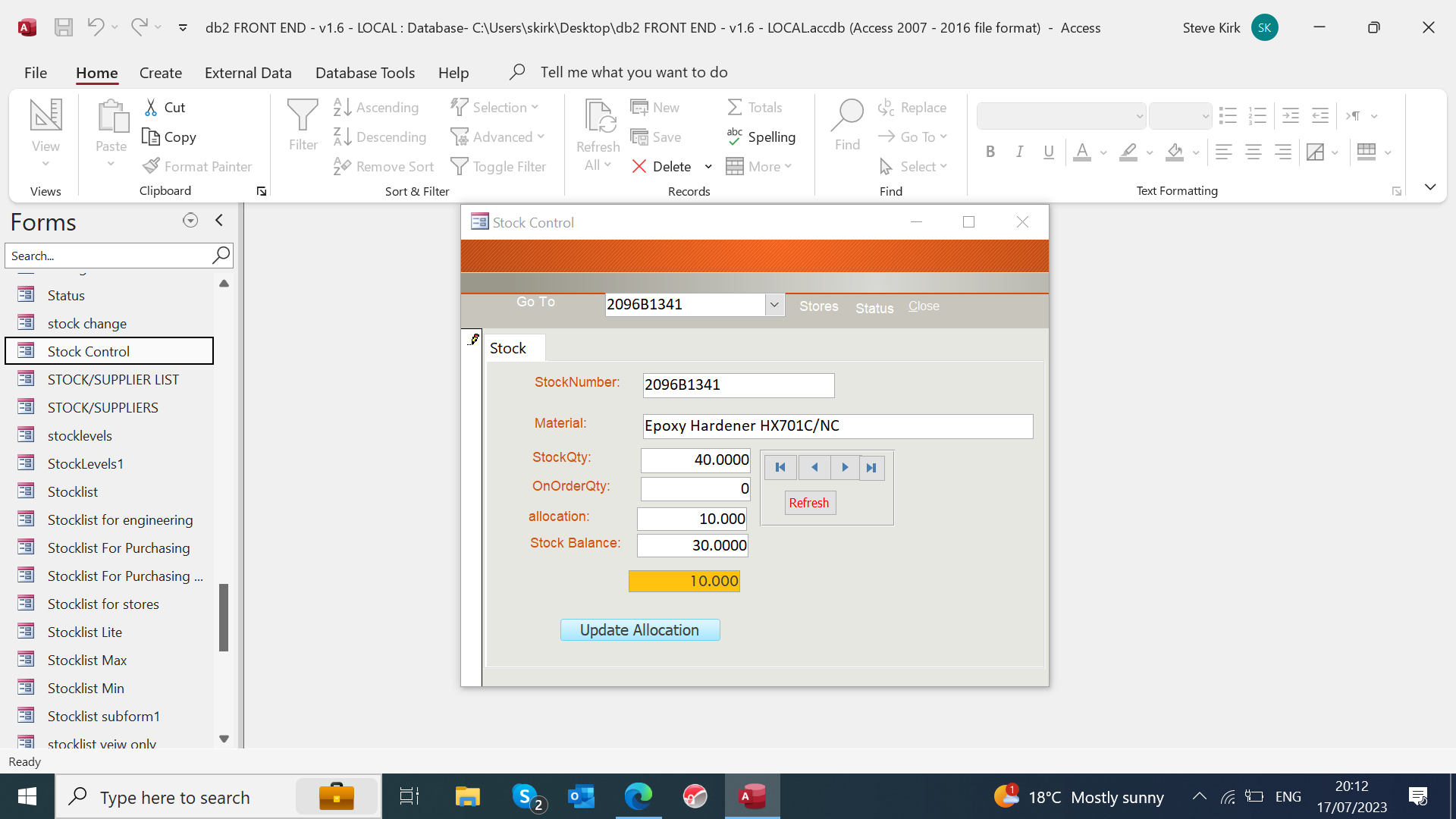Click the Replace icon
This screenshot has width=1456, height=819.
point(886,107)
